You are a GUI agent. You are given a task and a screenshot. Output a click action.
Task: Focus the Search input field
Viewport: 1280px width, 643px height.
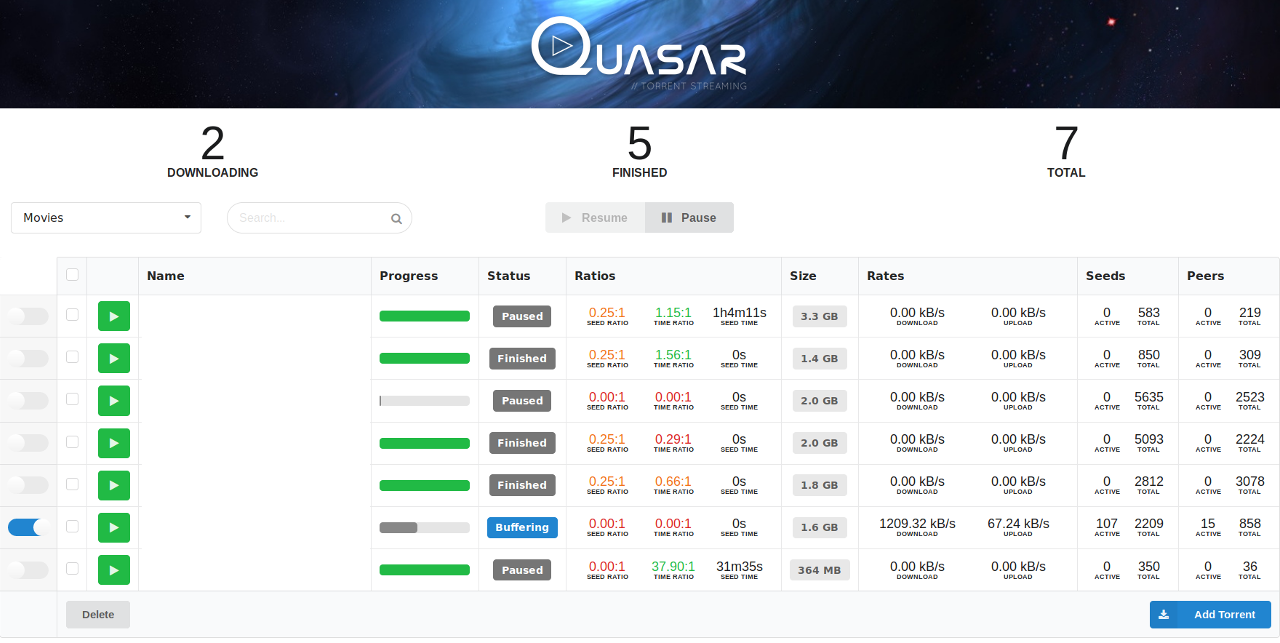[319, 218]
